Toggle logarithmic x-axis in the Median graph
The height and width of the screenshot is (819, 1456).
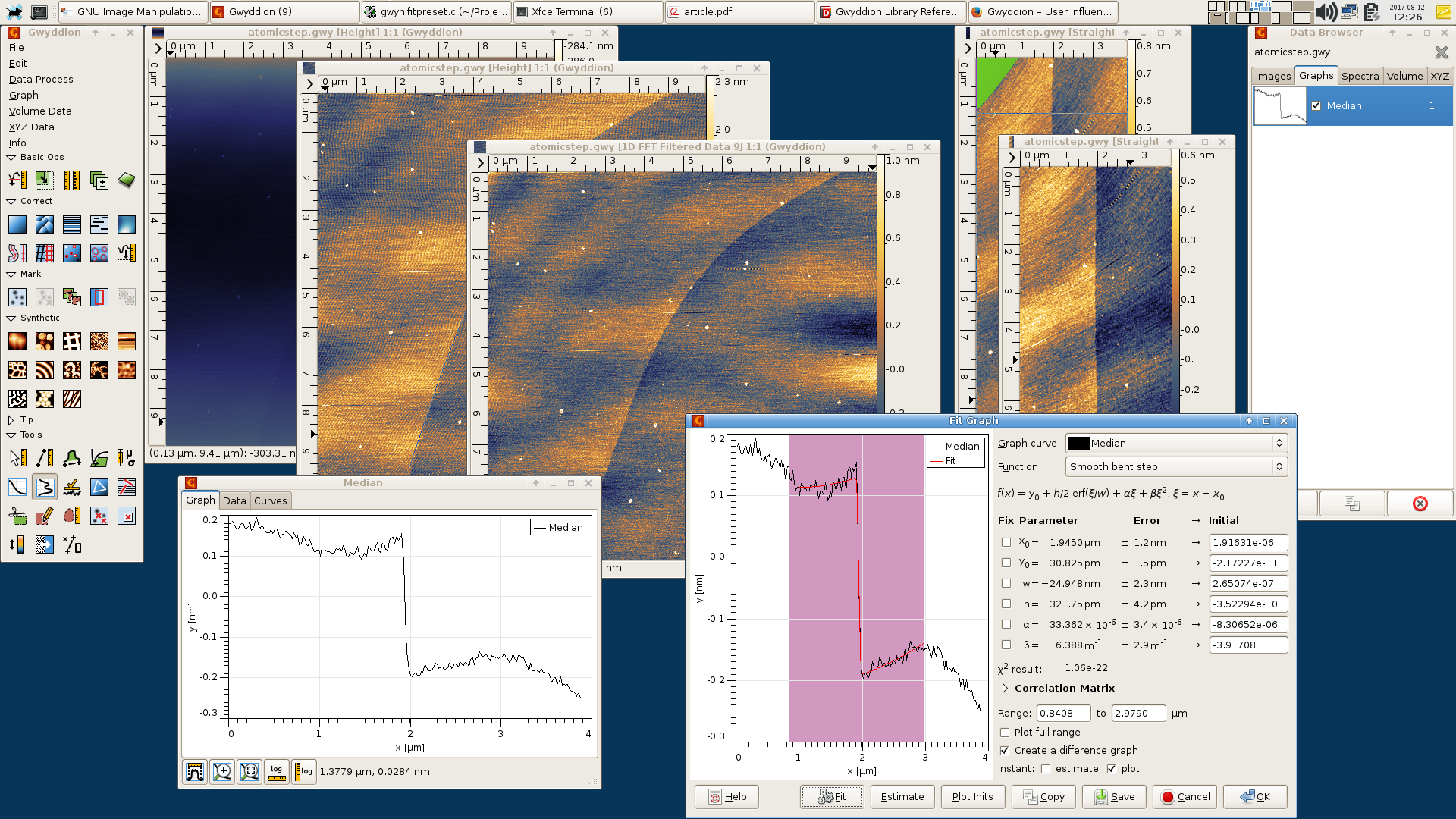point(277,772)
